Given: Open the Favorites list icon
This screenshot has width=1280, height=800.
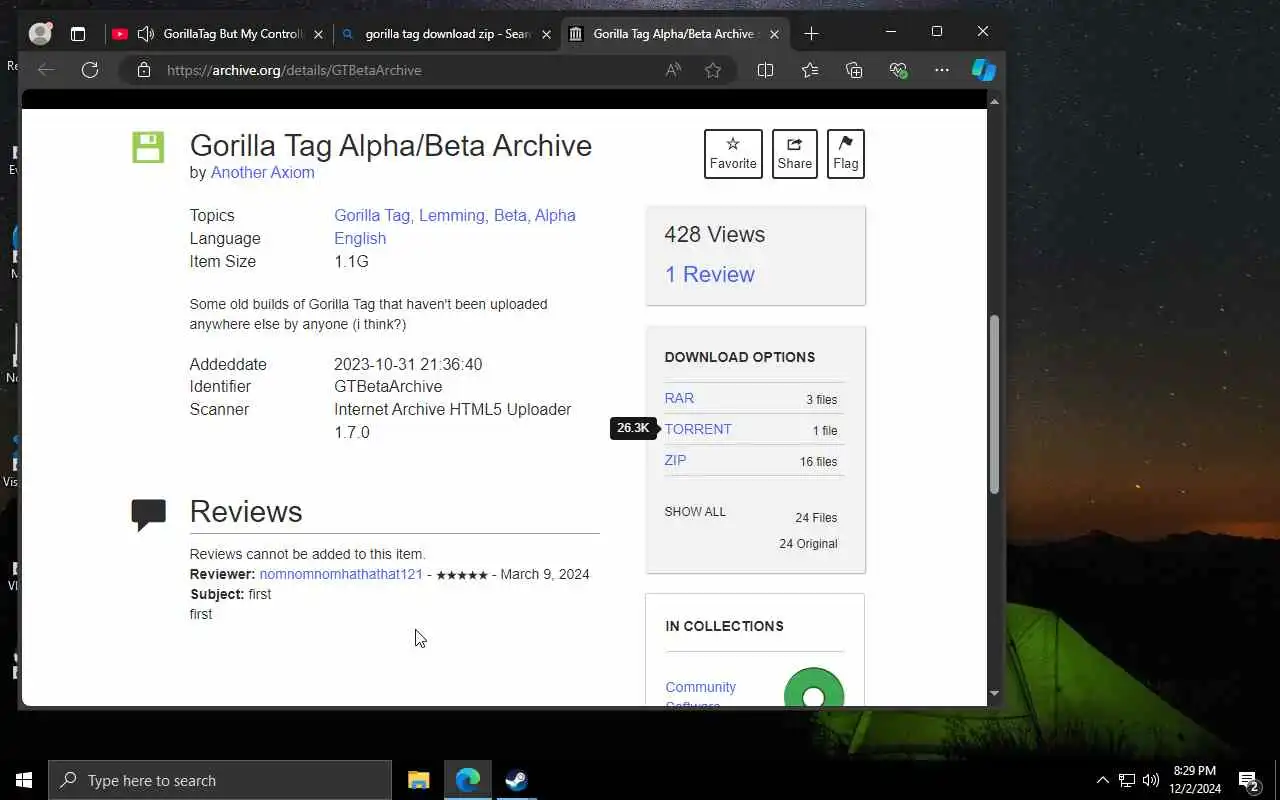Looking at the screenshot, I should coord(810,70).
